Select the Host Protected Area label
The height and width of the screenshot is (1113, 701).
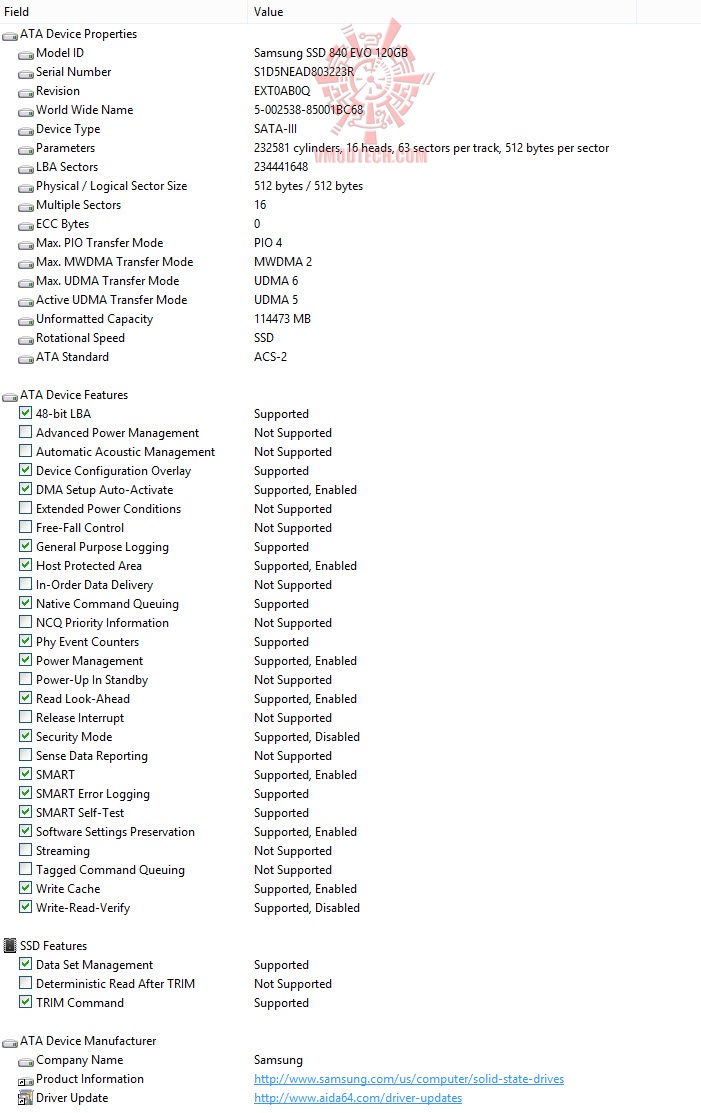coord(89,566)
